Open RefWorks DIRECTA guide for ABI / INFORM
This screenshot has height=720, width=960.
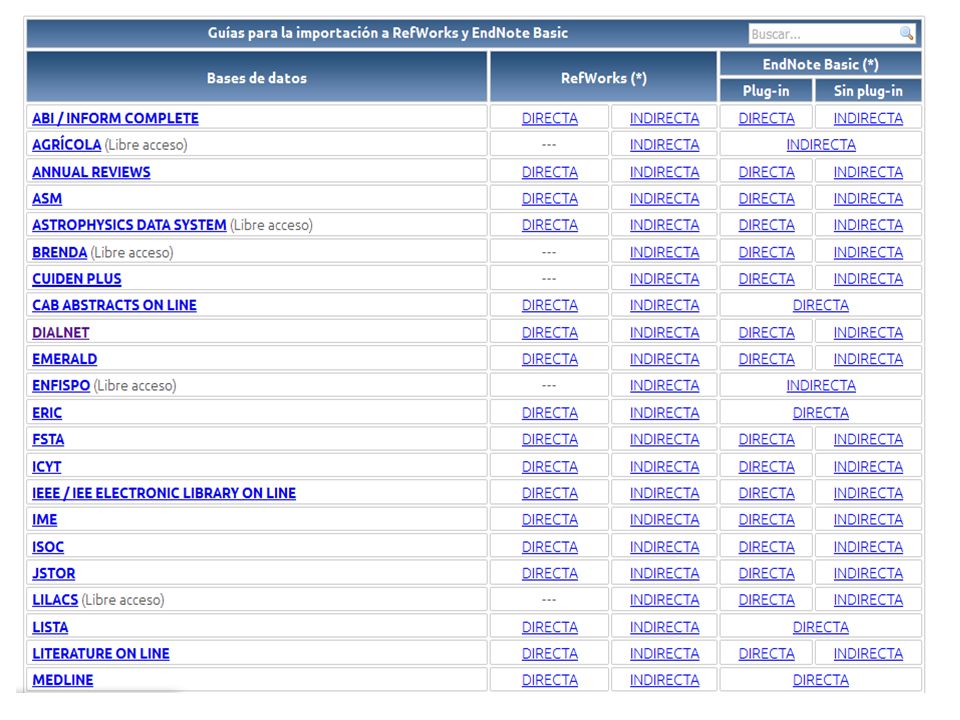[550, 118]
